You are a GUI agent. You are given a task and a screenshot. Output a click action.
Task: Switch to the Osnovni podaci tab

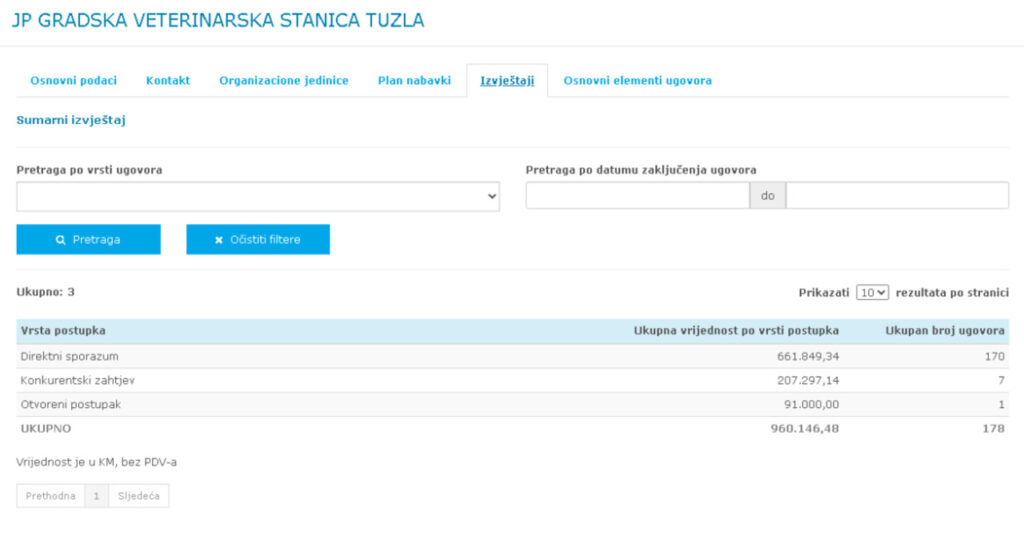(73, 81)
